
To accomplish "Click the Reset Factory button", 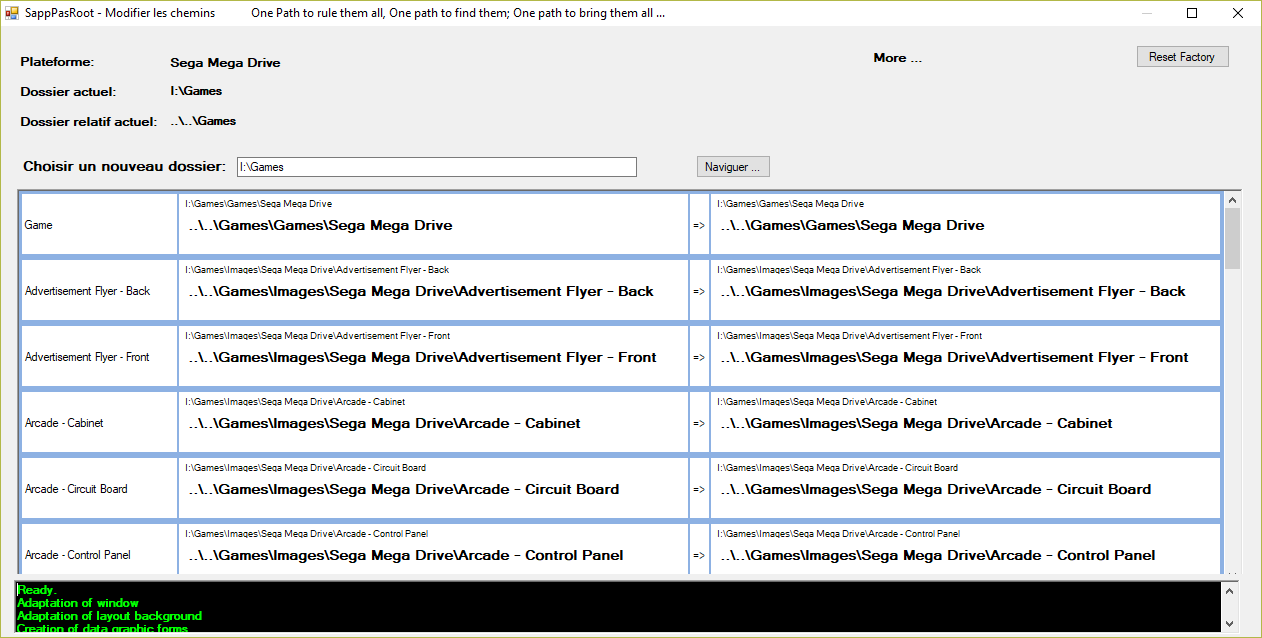I will 1182,57.
